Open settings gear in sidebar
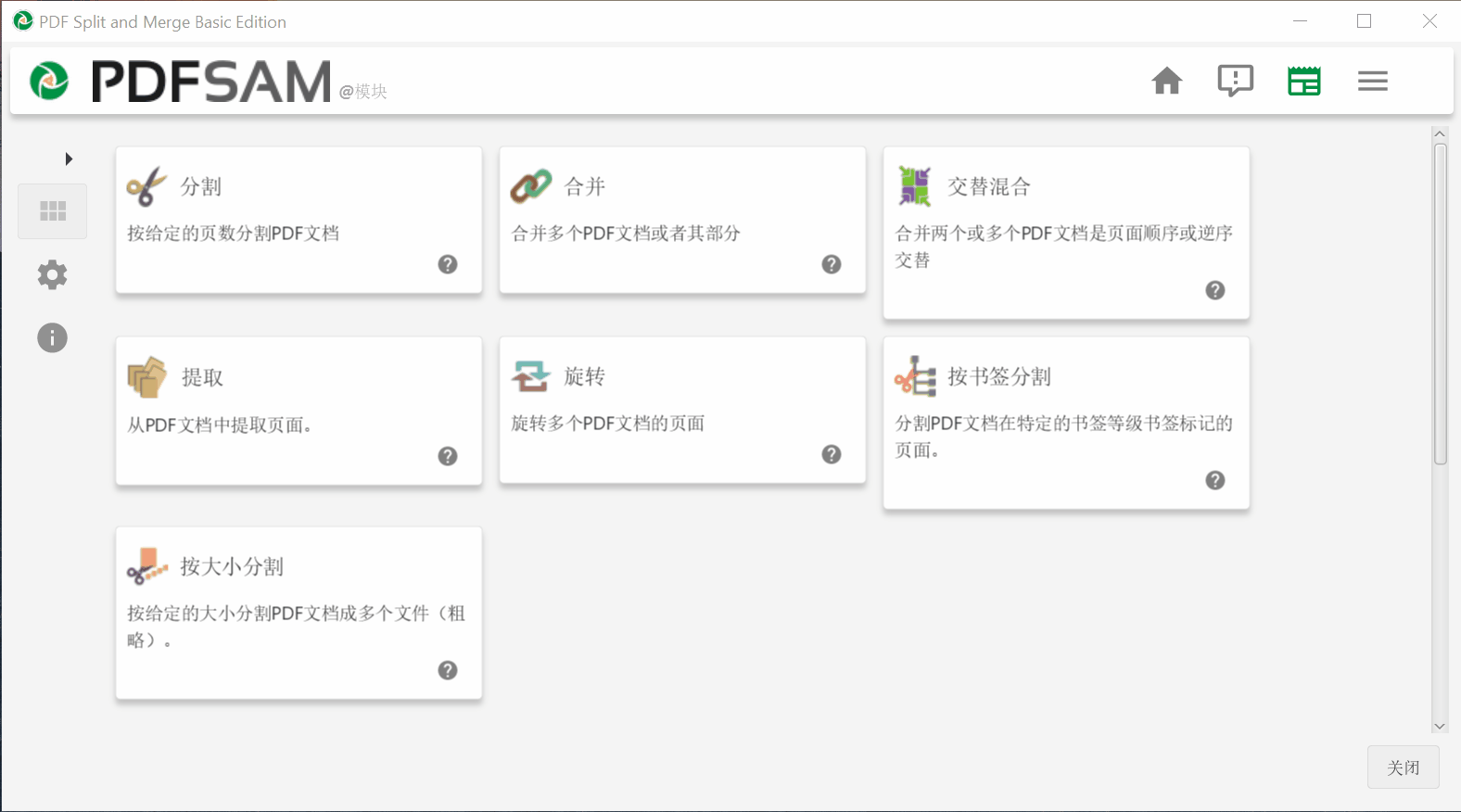The image size is (1461, 812). point(53,274)
